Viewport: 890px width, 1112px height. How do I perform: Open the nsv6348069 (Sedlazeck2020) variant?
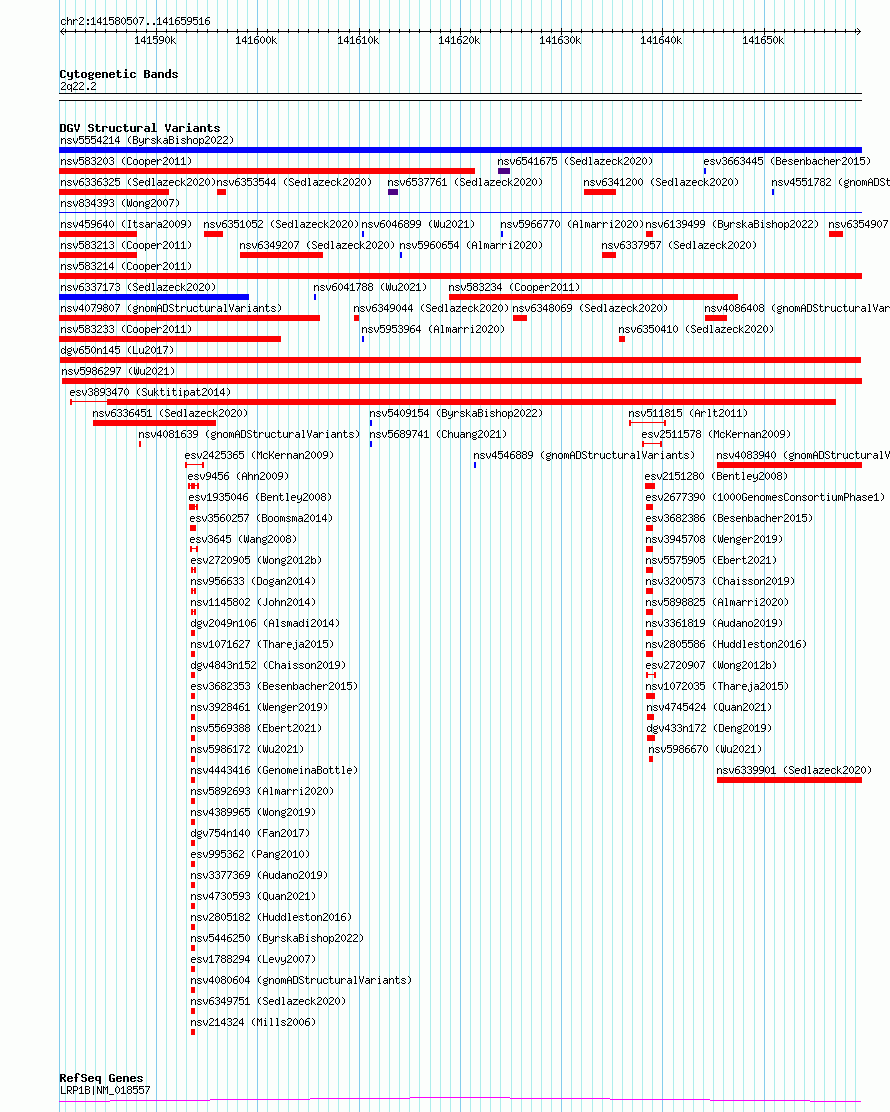coord(590,308)
